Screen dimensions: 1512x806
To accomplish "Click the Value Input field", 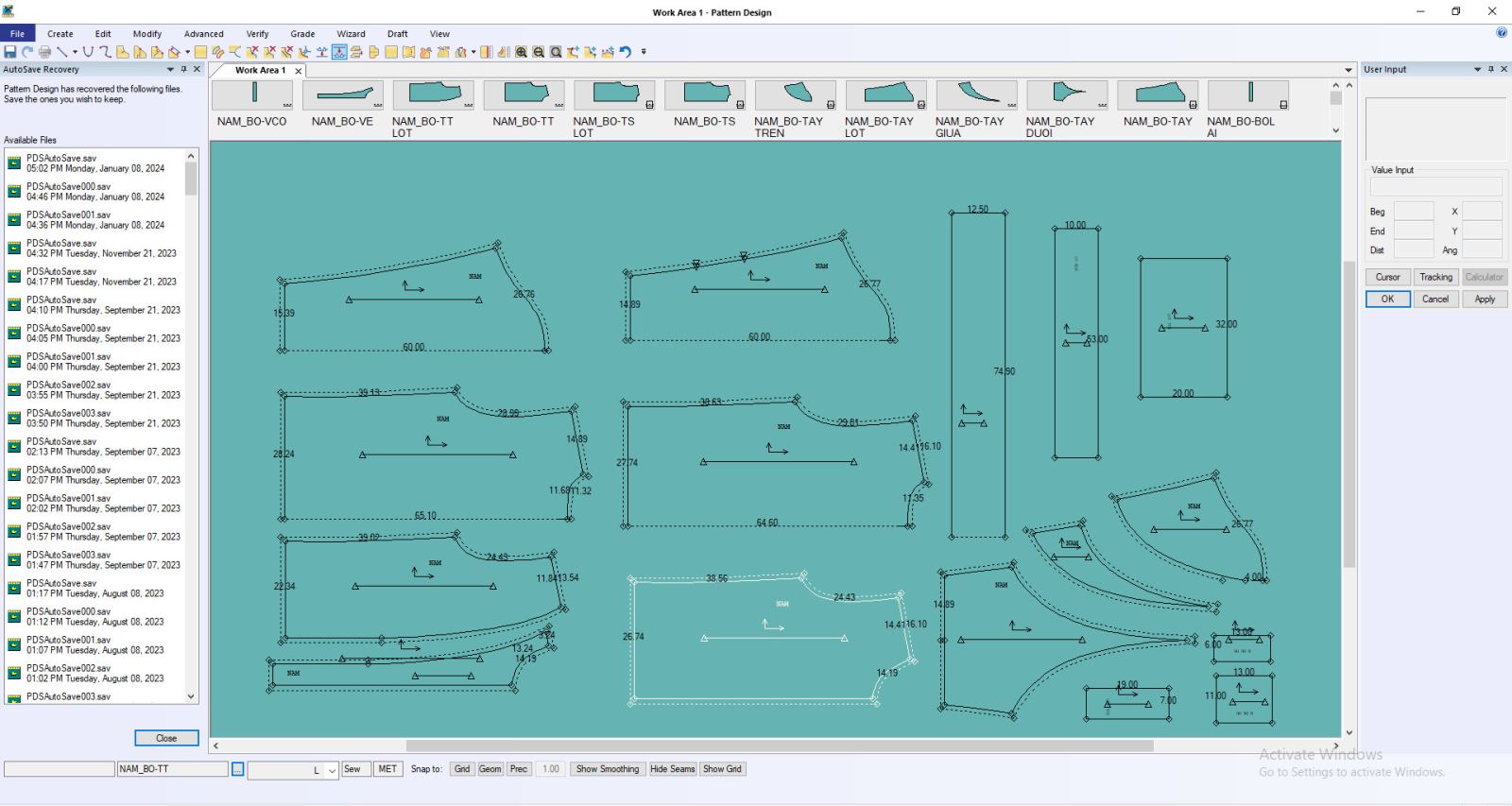I will coord(1435,186).
